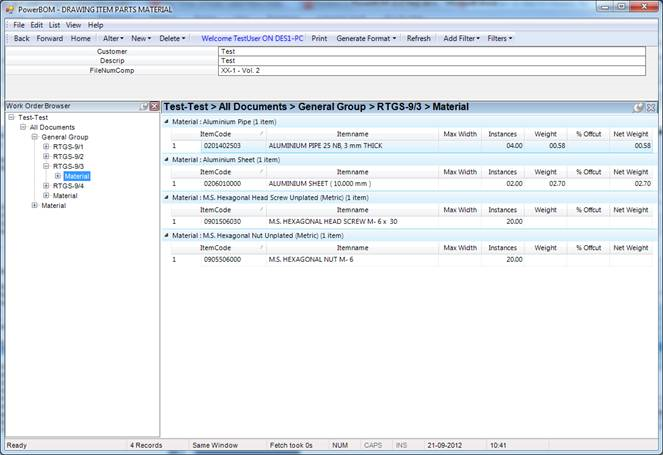Close the Work Order Browser panel
The width and height of the screenshot is (663, 455).
pos(153,106)
